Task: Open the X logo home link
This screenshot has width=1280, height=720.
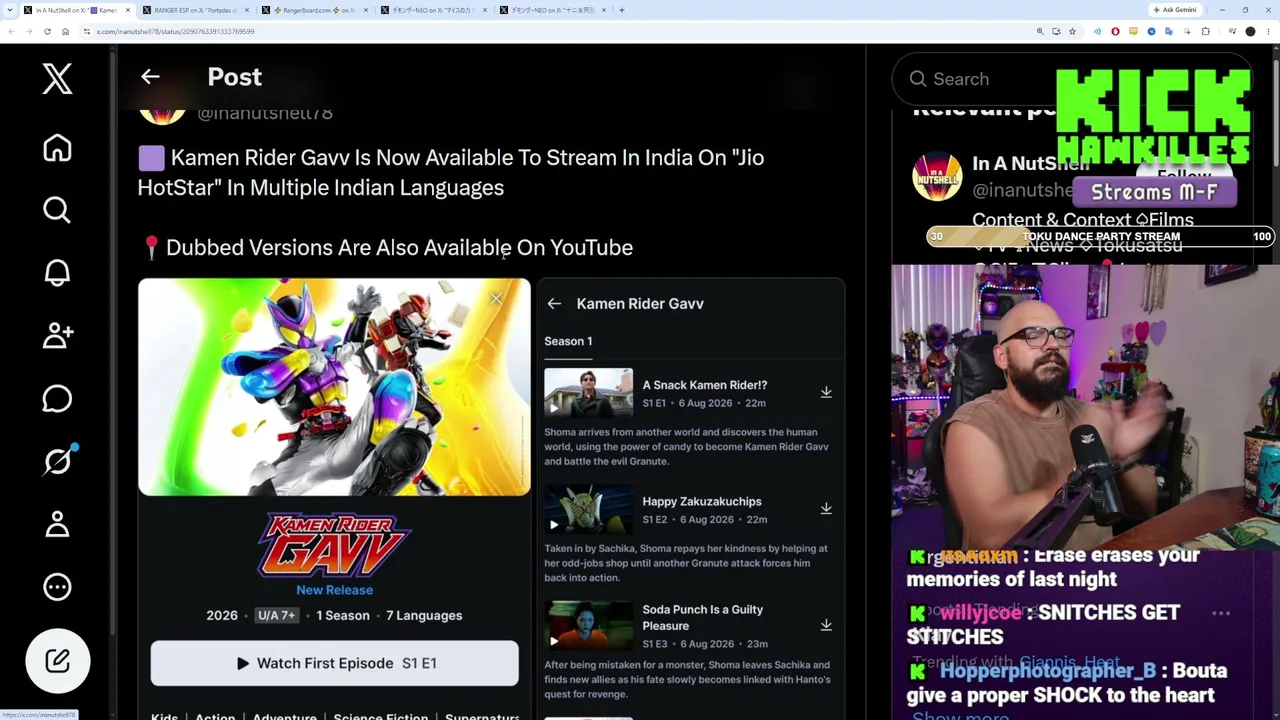Action: pos(57,78)
